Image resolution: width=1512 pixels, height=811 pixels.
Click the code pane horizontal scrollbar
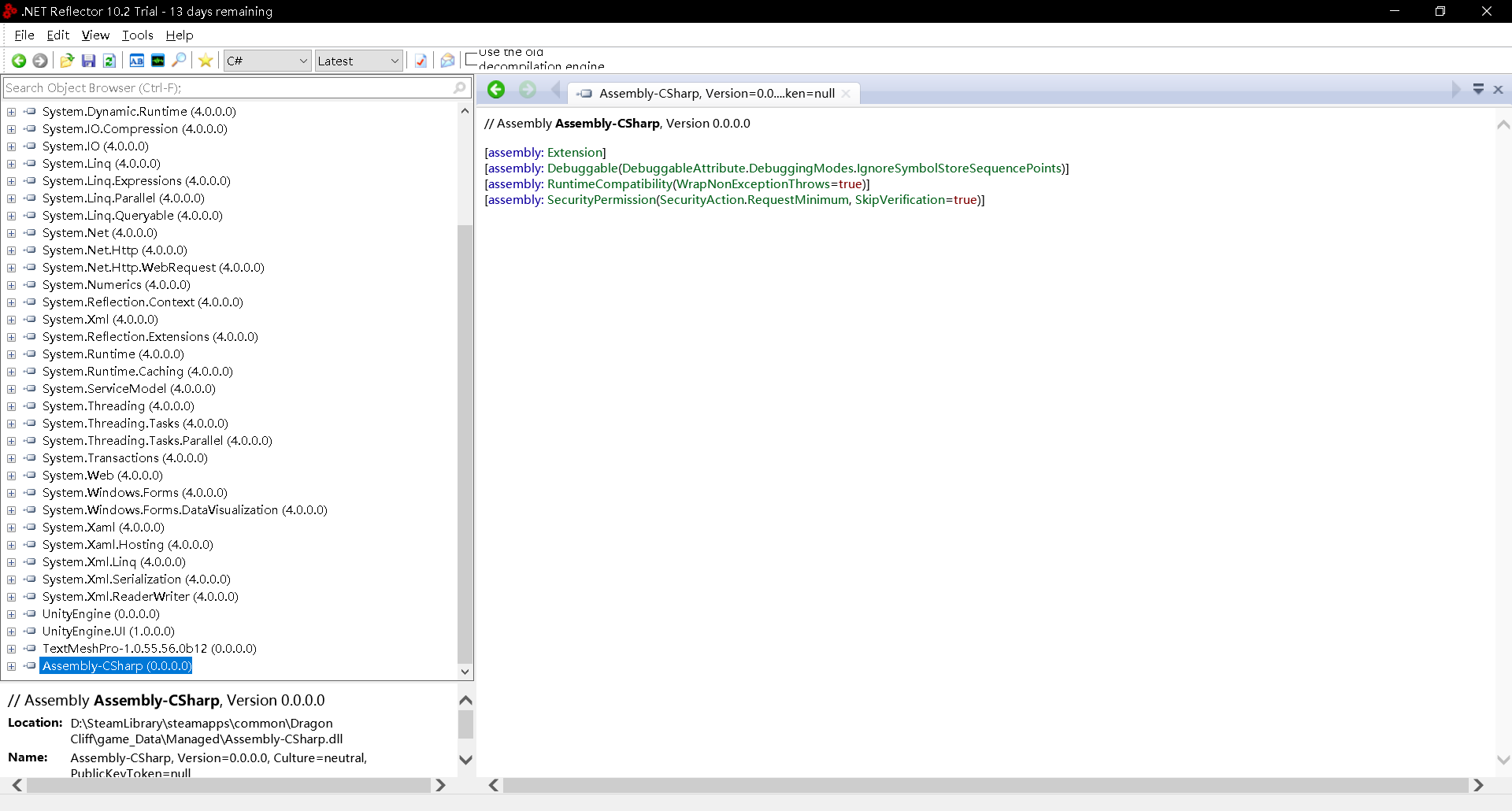[x=986, y=785]
